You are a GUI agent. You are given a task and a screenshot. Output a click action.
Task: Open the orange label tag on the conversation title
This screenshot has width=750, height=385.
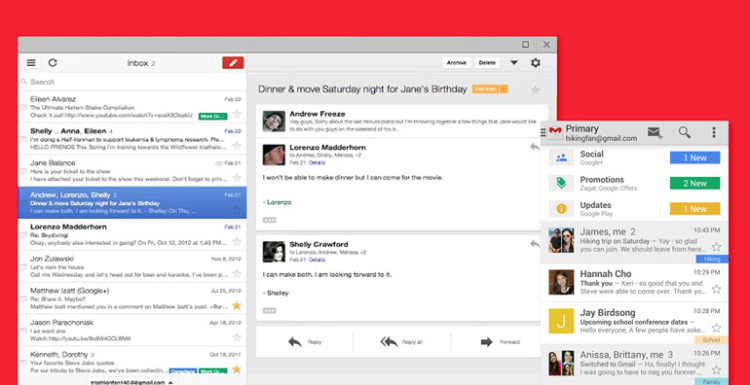[490, 89]
